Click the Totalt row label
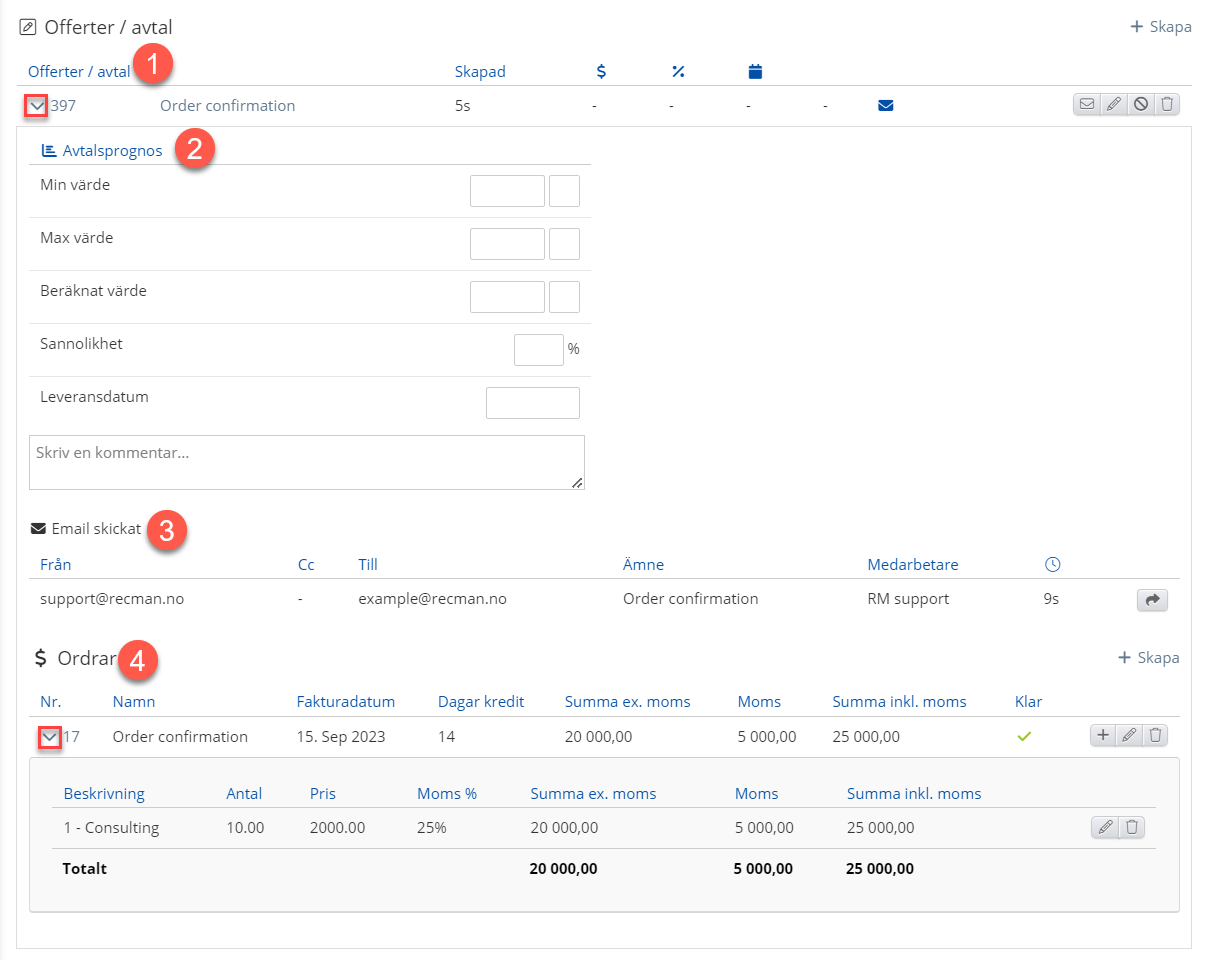Viewport: 1205px width, 960px height. coord(84,869)
